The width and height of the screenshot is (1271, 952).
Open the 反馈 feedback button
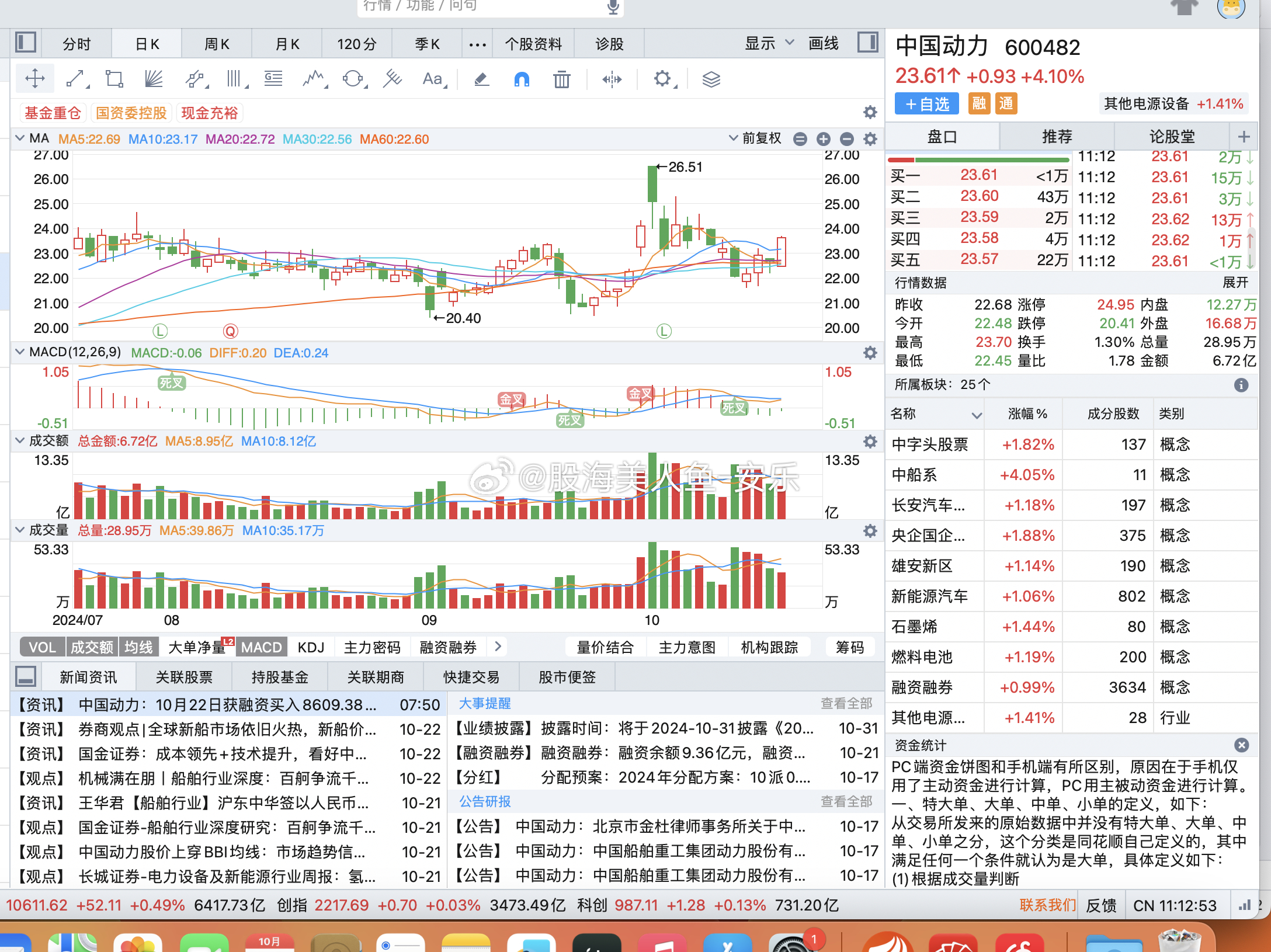click(1101, 905)
